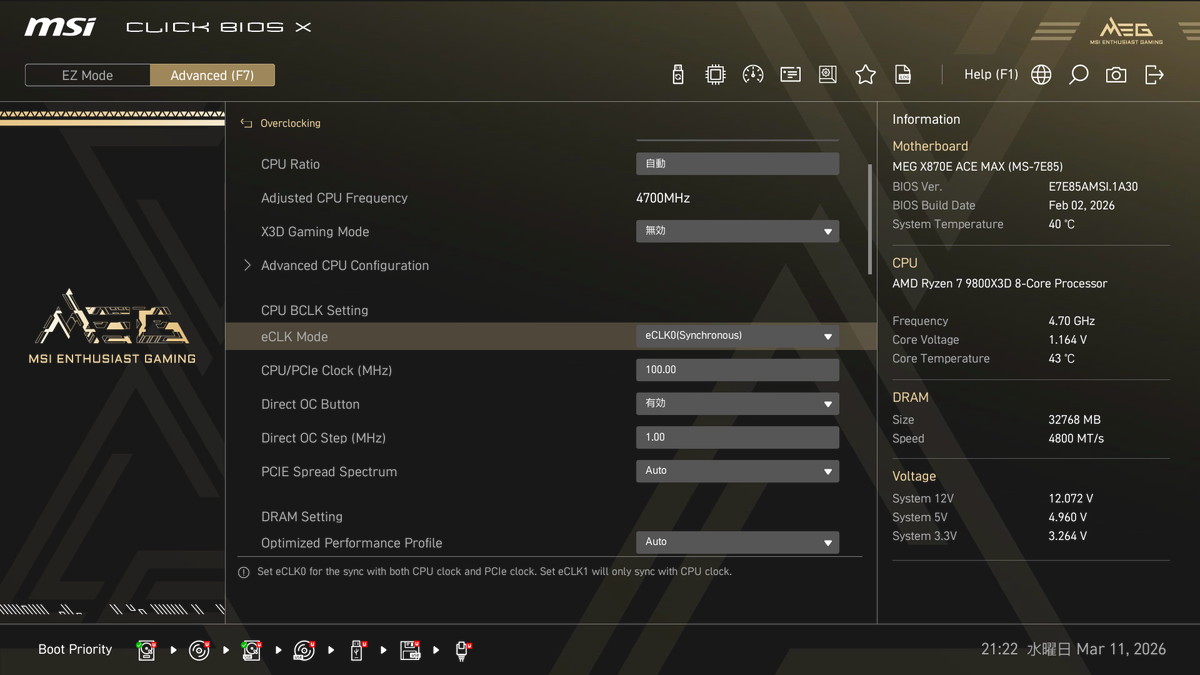
Task: Click the exit icon in top bar
Action: point(1154,75)
